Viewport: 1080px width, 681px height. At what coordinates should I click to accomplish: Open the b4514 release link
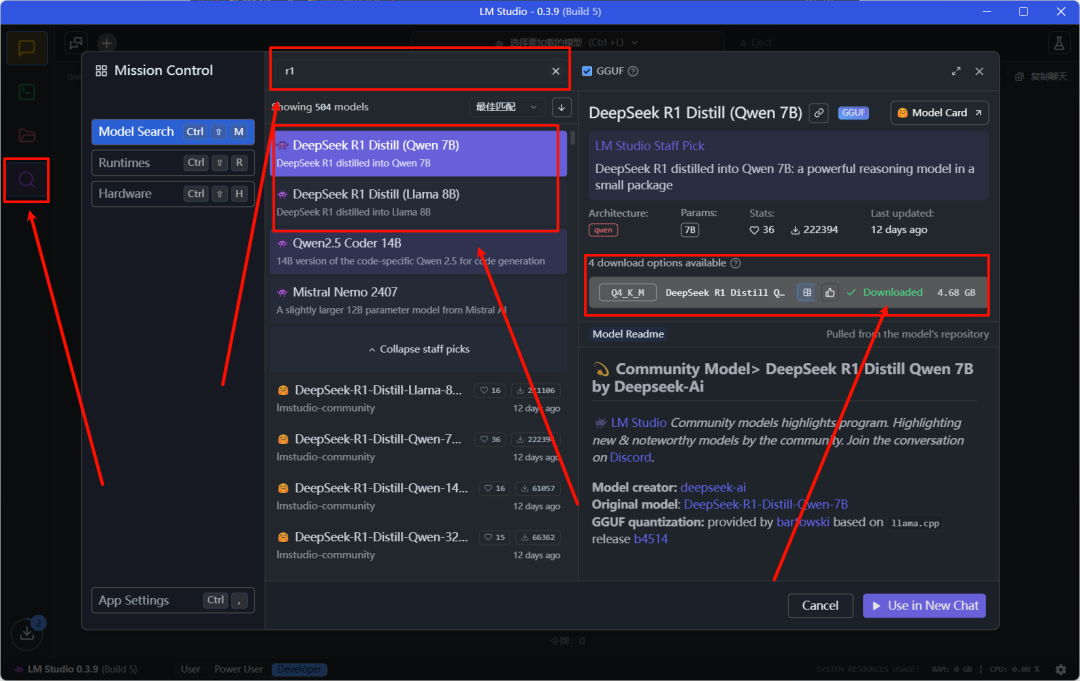tap(651, 539)
